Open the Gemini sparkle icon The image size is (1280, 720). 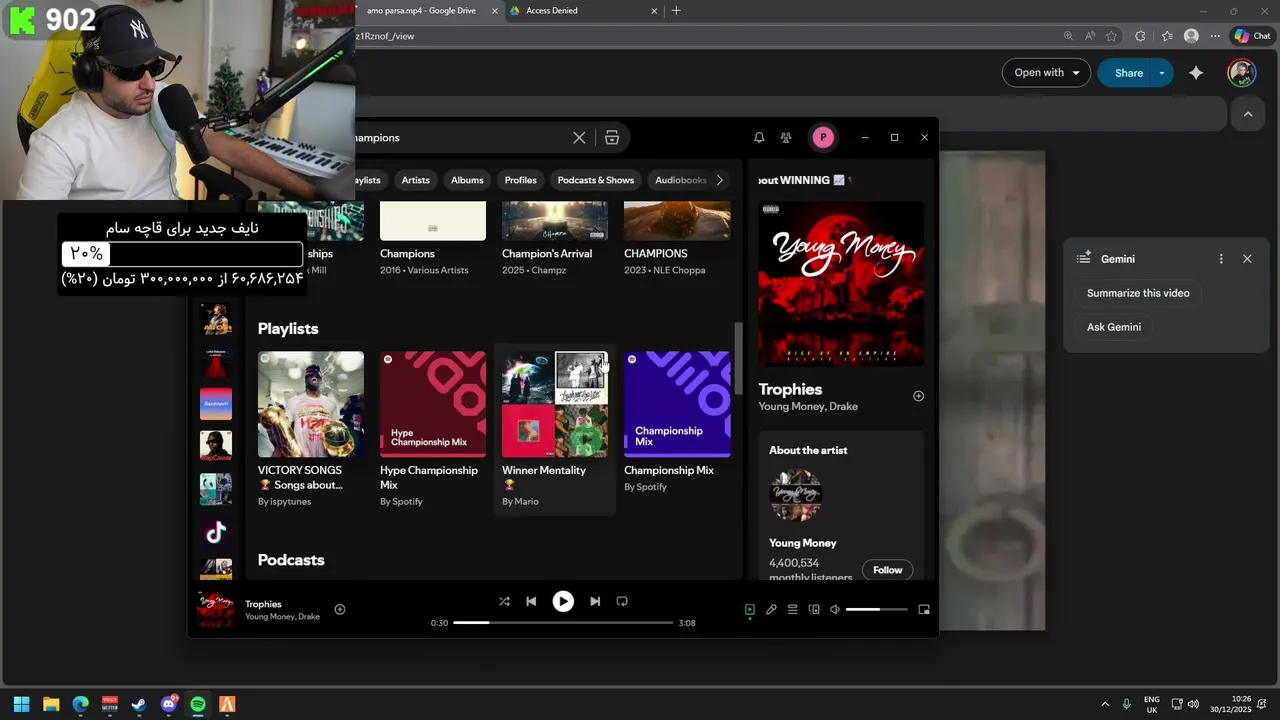tap(1196, 73)
